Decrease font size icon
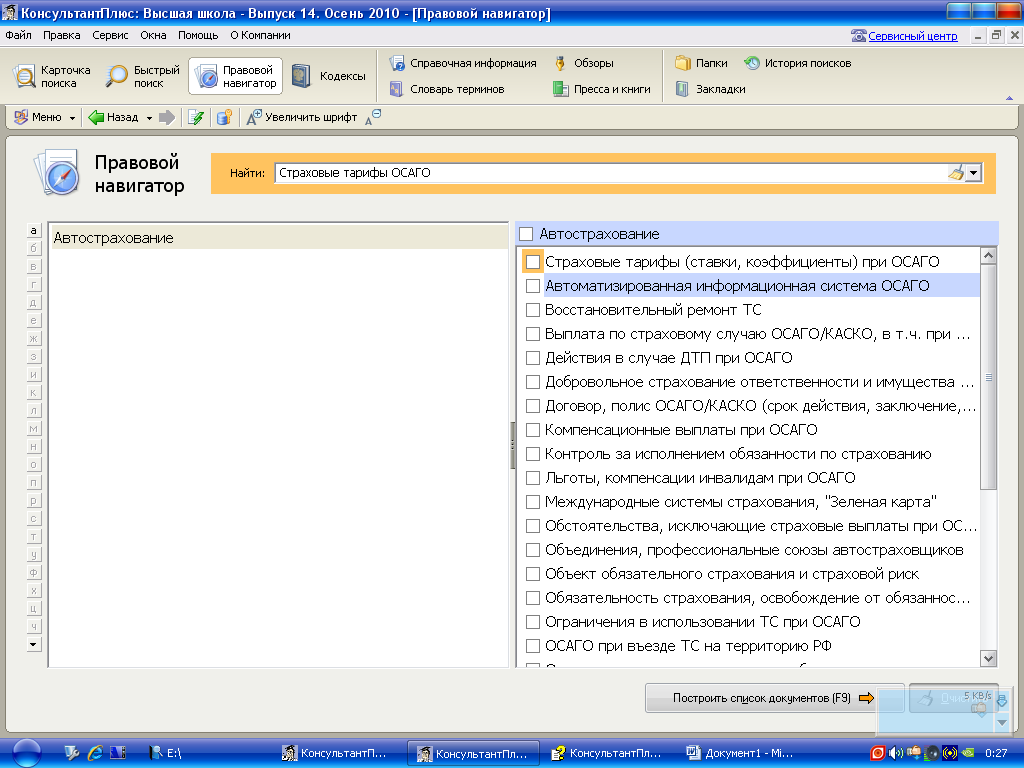 click(x=373, y=118)
